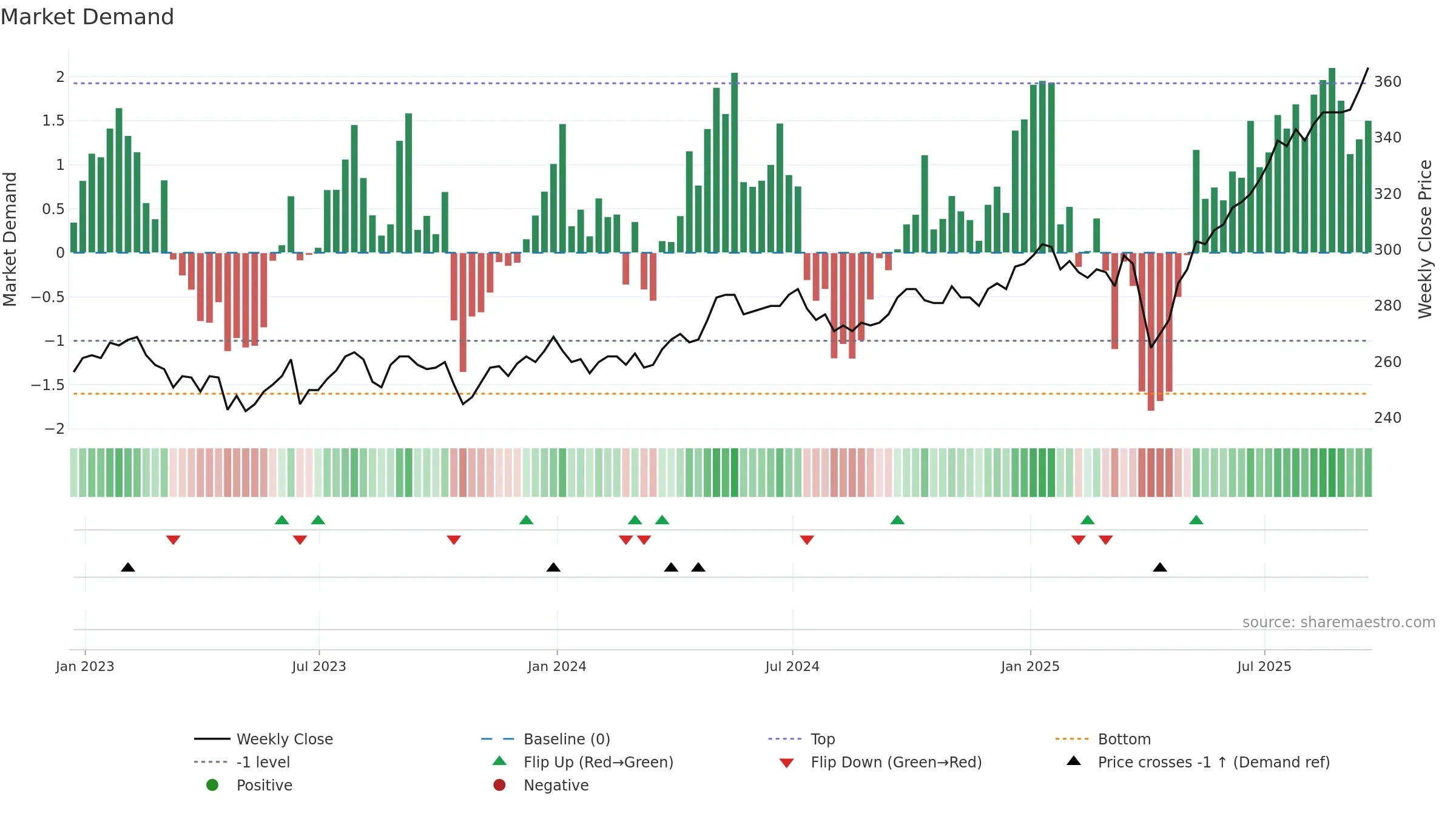The width and height of the screenshot is (1456, 819).
Task: Toggle Flip Down (Green→Red) legend entry
Action: [880, 762]
